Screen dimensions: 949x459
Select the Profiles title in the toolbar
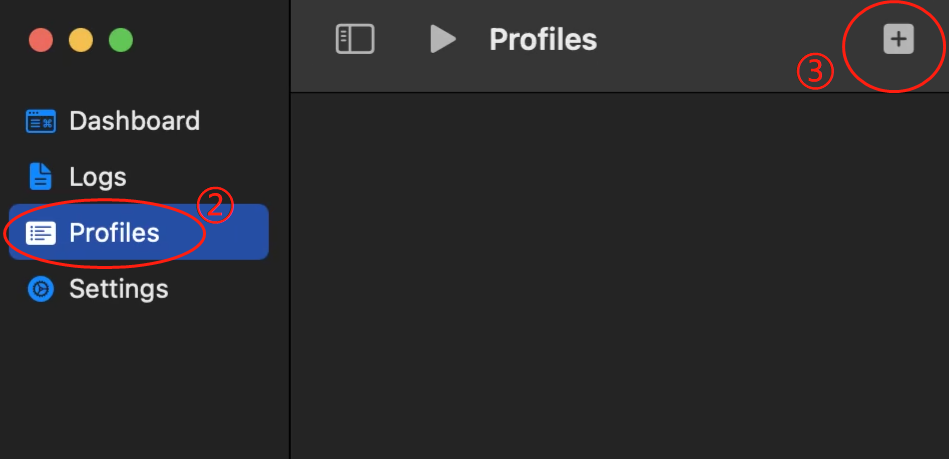pyautogui.click(x=543, y=39)
